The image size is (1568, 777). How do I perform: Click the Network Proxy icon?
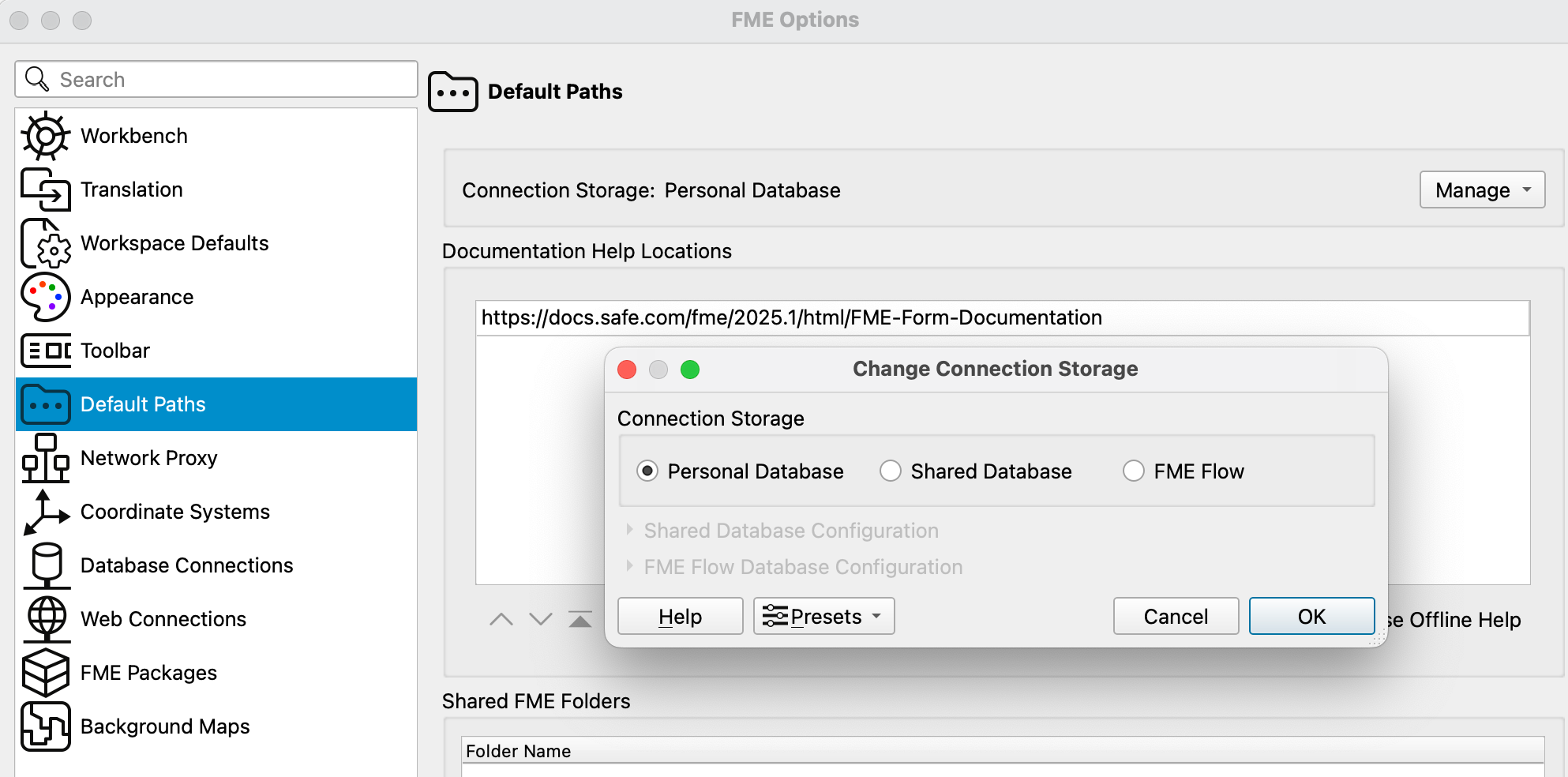46,458
